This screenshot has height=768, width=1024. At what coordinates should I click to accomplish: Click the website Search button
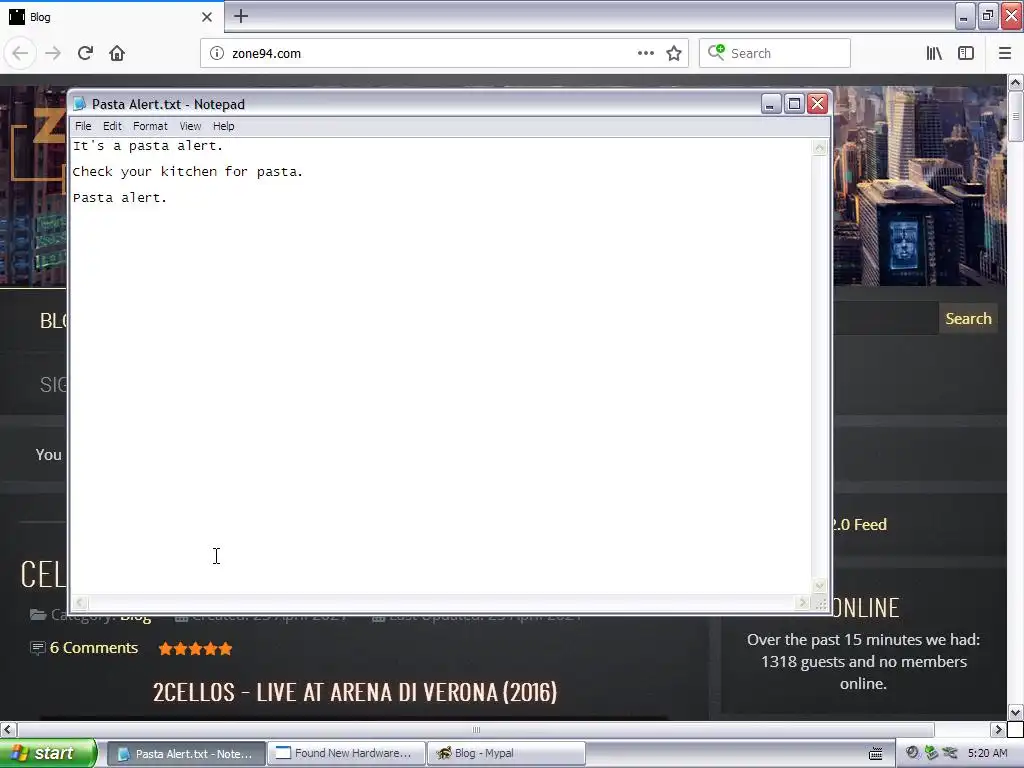coord(968,319)
